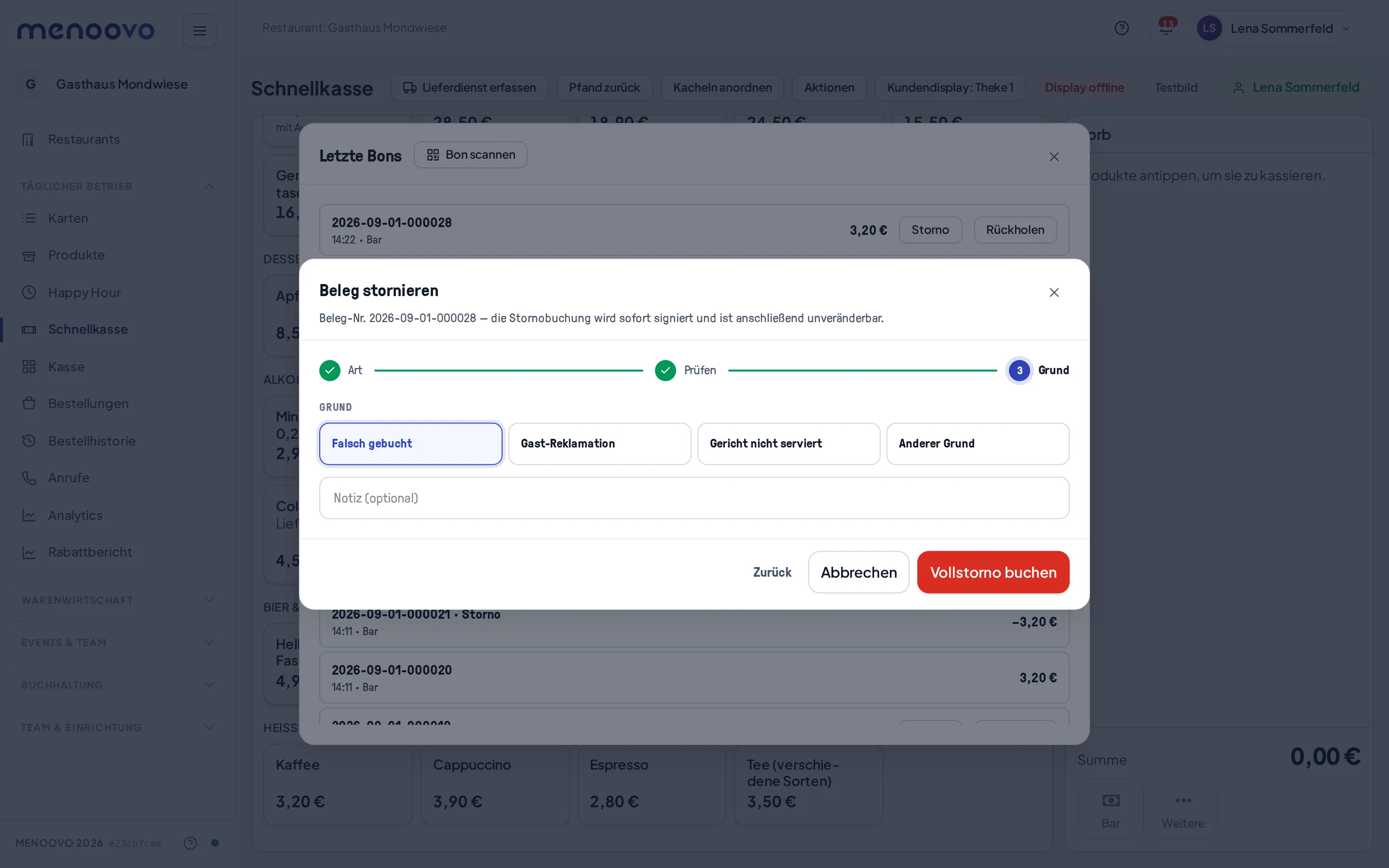Collapse the Täglicher Betrieb section
Viewport: 1389px width, 868px height.
[x=209, y=187]
